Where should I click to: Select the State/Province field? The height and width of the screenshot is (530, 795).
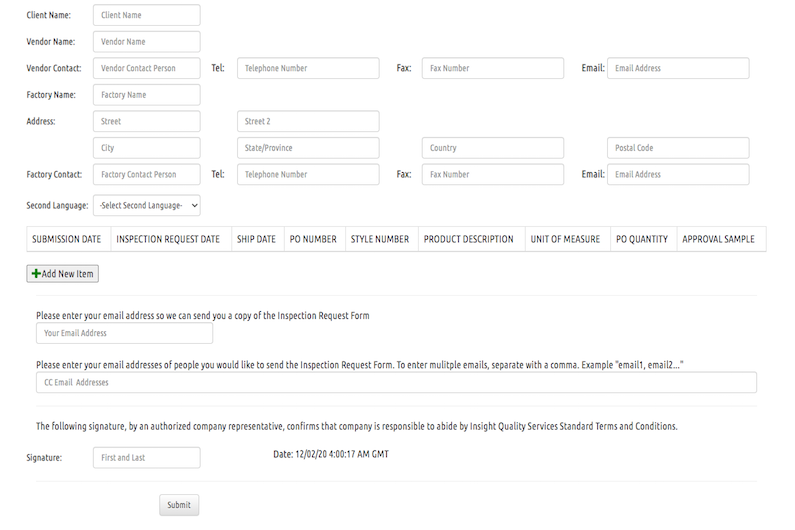coord(308,148)
